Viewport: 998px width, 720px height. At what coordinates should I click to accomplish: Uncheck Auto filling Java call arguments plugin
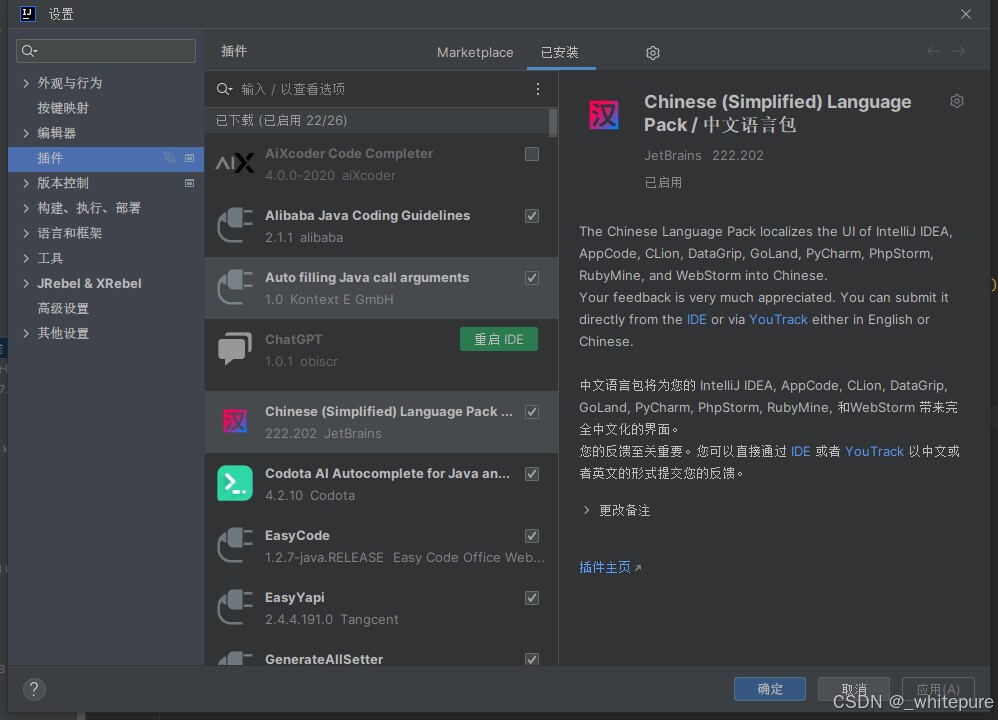[x=532, y=278]
